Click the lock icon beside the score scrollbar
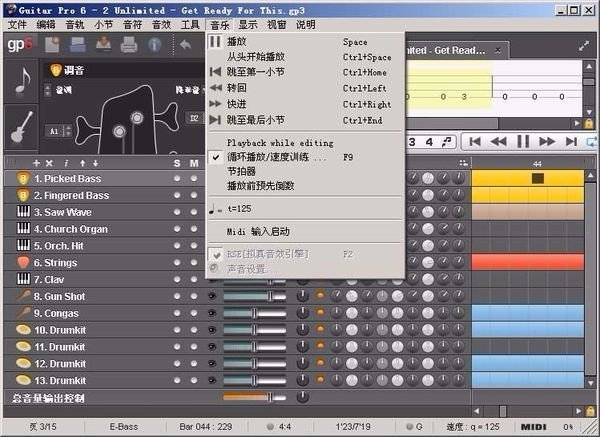This screenshot has height=437, width=600. (x=589, y=124)
